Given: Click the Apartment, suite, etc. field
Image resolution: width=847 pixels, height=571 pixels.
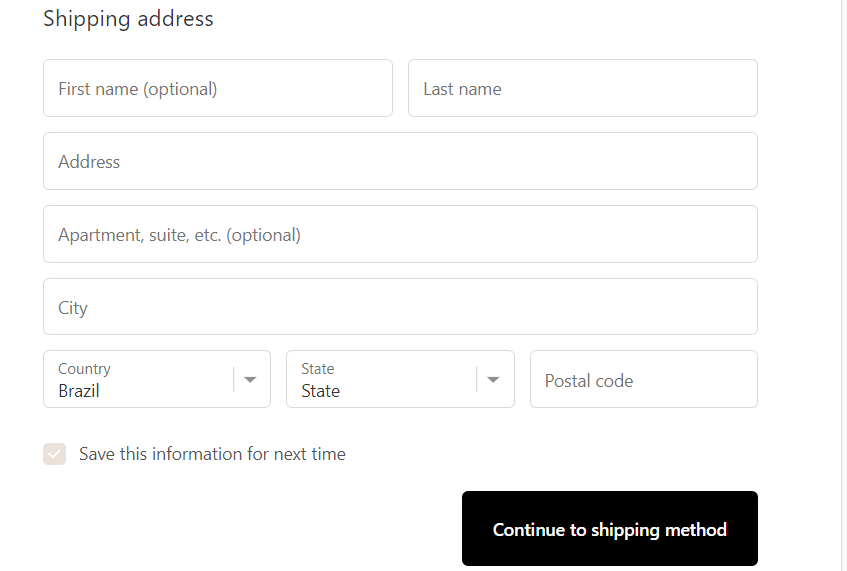Looking at the screenshot, I should click(400, 234).
